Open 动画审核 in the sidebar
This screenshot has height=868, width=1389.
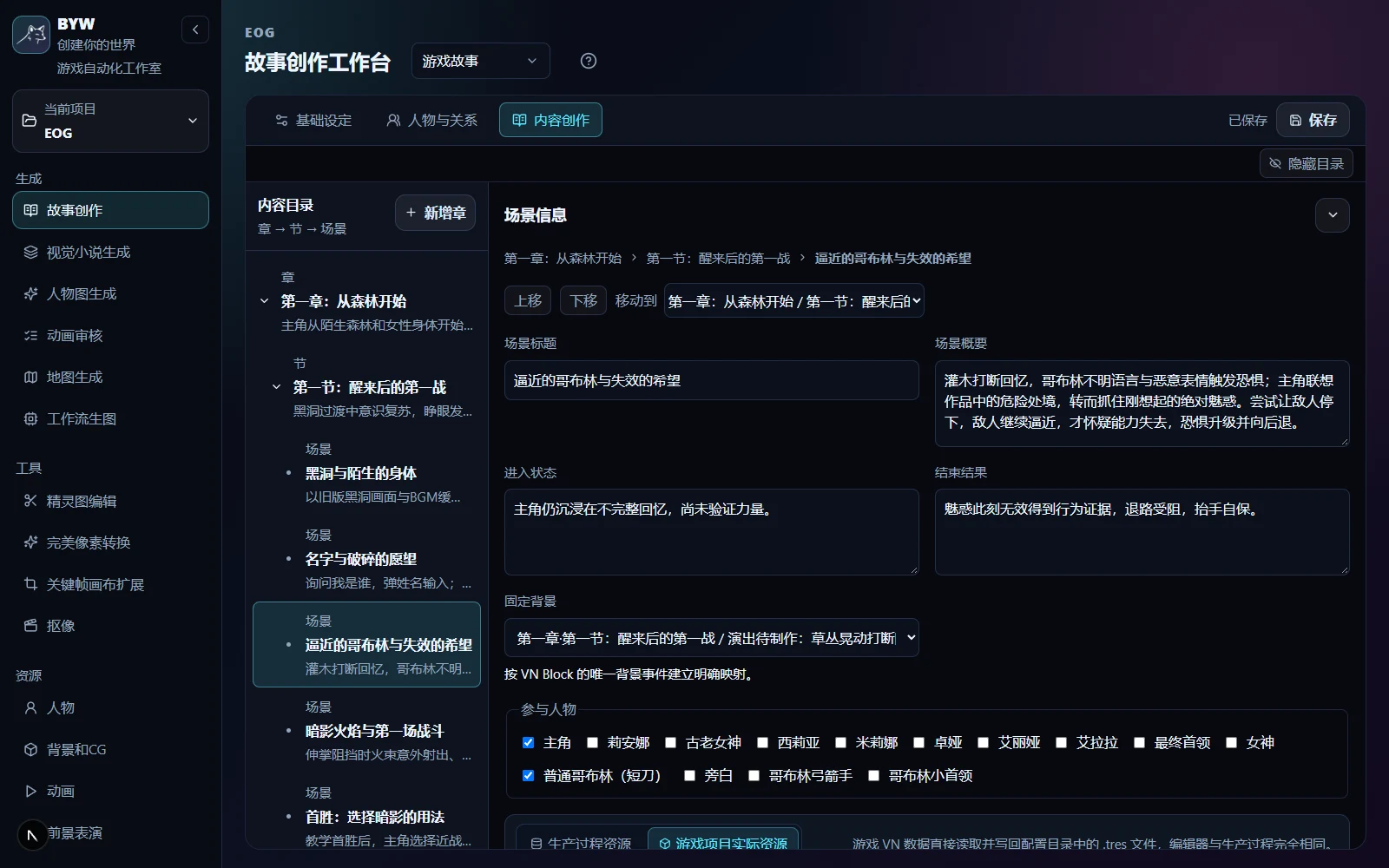point(110,335)
